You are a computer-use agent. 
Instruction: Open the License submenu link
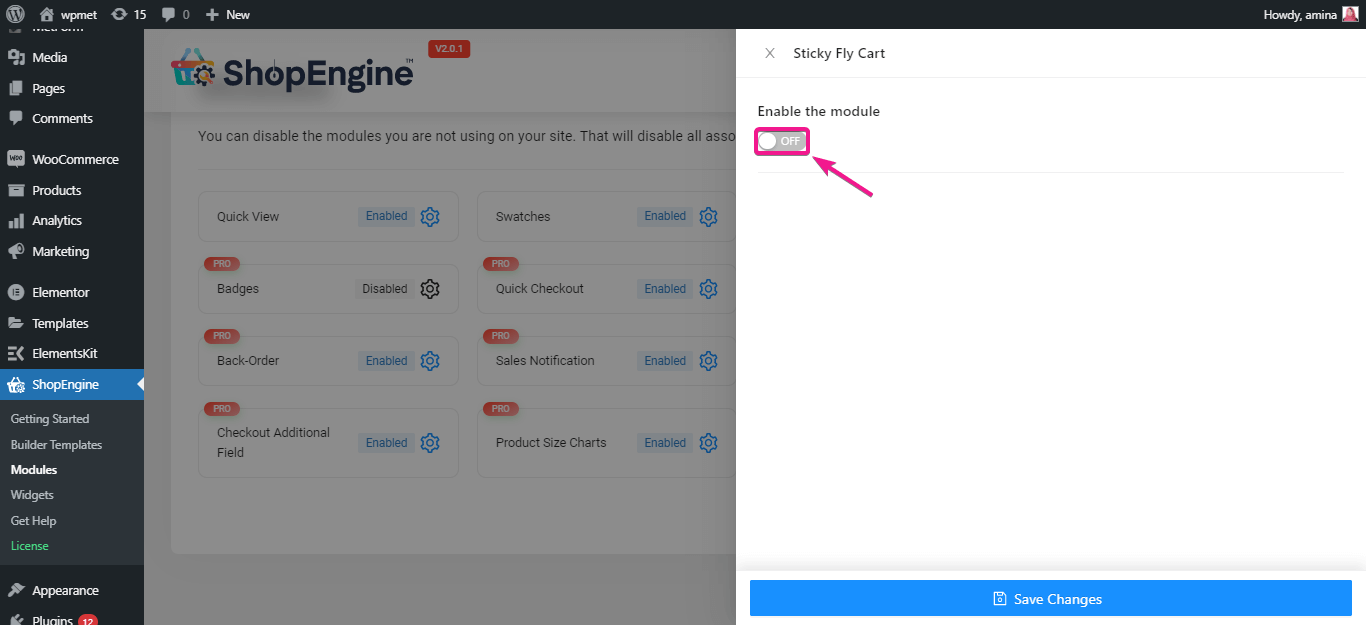click(30, 546)
